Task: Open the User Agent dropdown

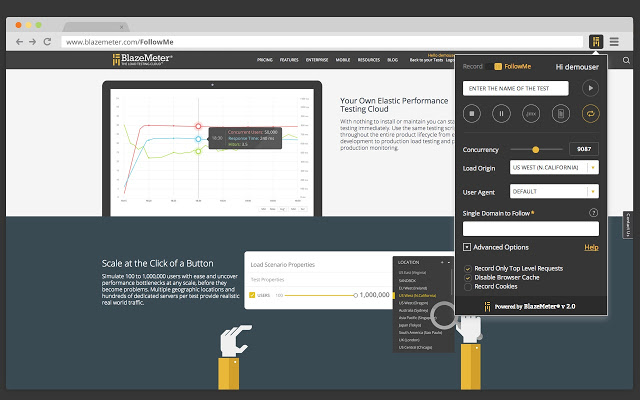Action: coord(554,191)
